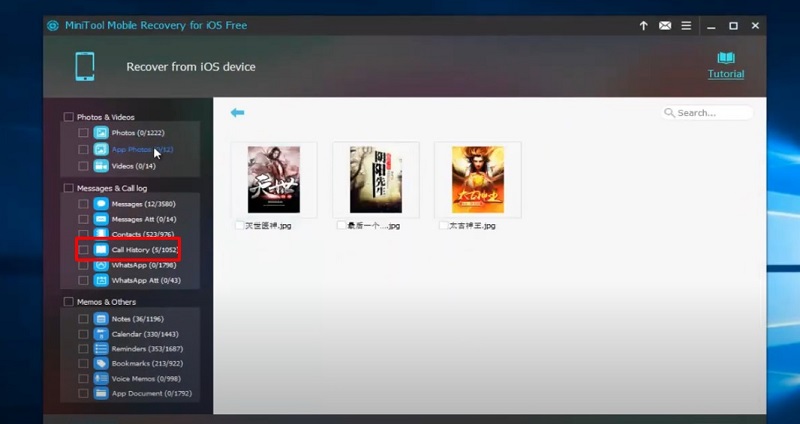
Task: Open the feedback envelope icon
Action: [x=665, y=25]
